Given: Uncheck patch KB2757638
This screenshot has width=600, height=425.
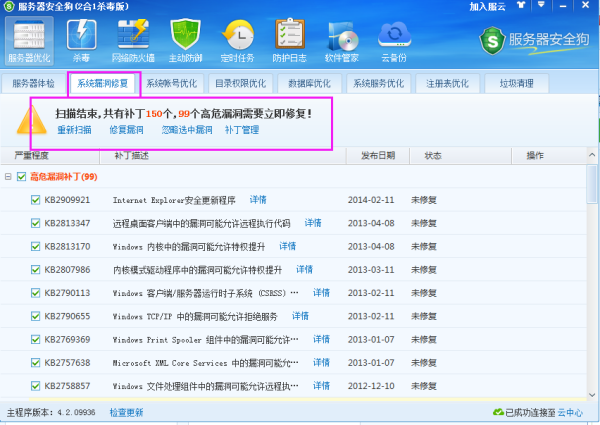Looking at the screenshot, I should click(x=35, y=363).
